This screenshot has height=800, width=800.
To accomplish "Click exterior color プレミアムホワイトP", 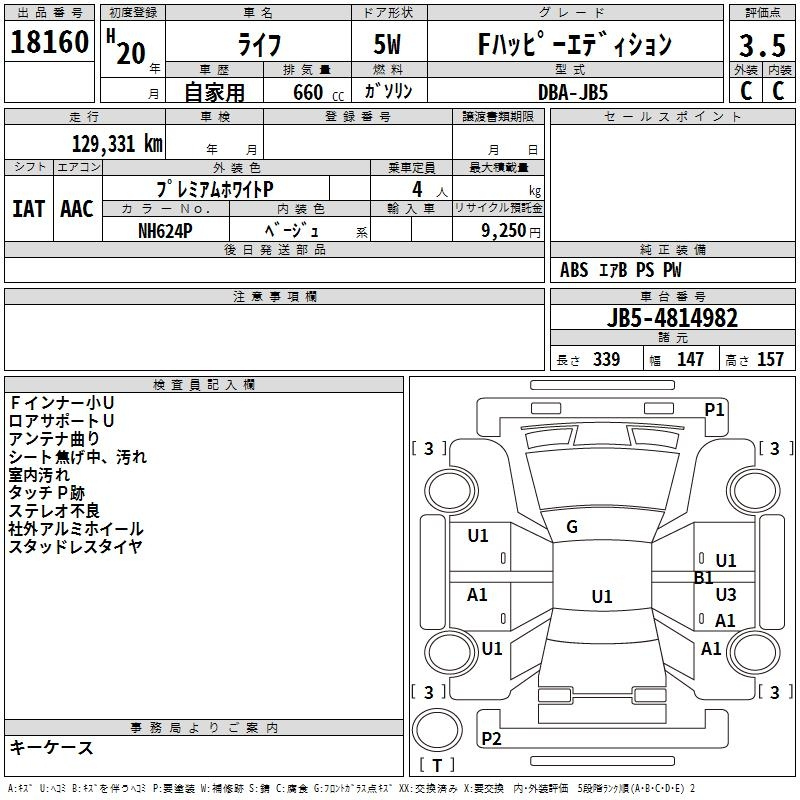I will tap(215, 190).
